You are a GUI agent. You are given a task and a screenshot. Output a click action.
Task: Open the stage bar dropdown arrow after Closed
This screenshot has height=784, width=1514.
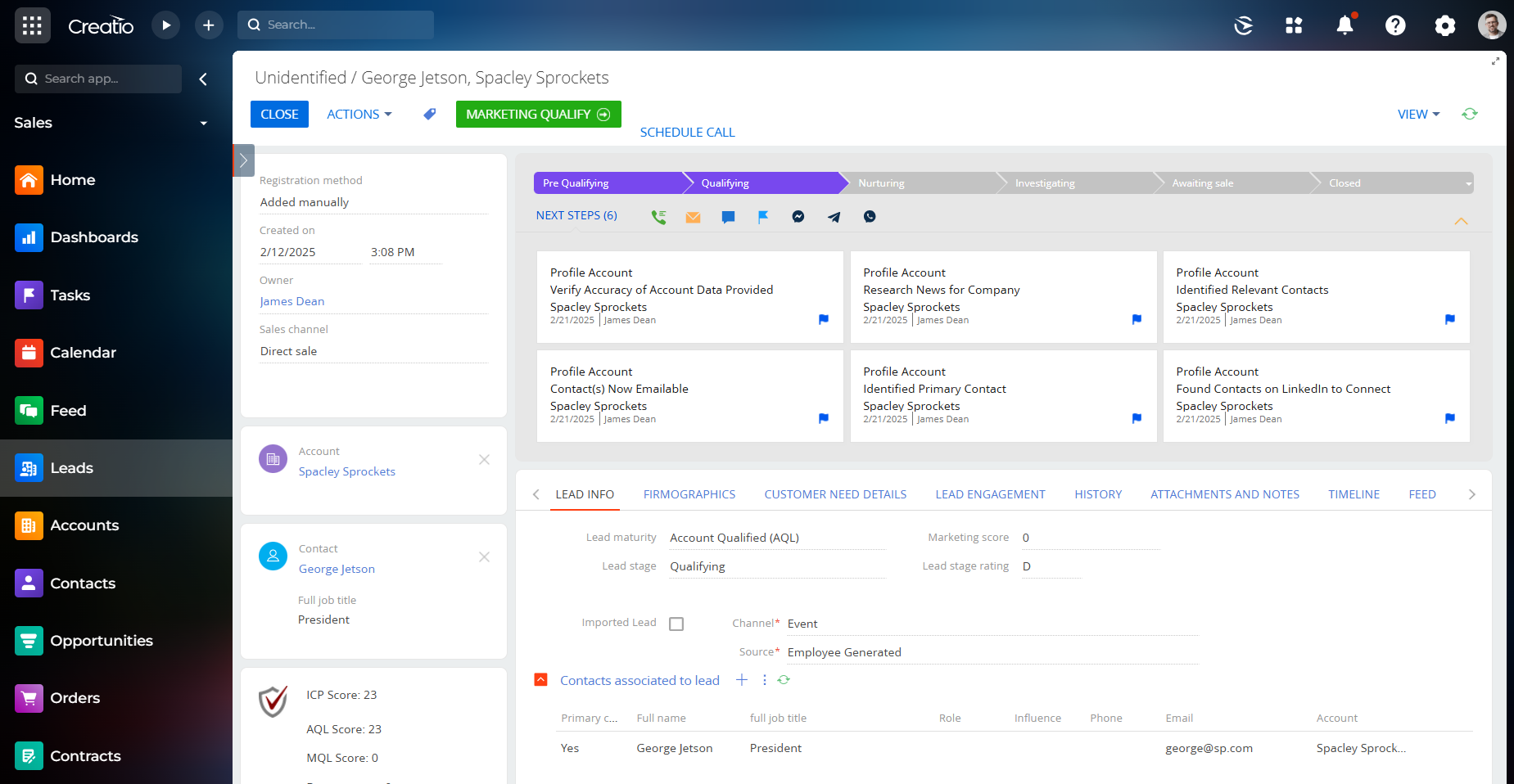click(1468, 183)
